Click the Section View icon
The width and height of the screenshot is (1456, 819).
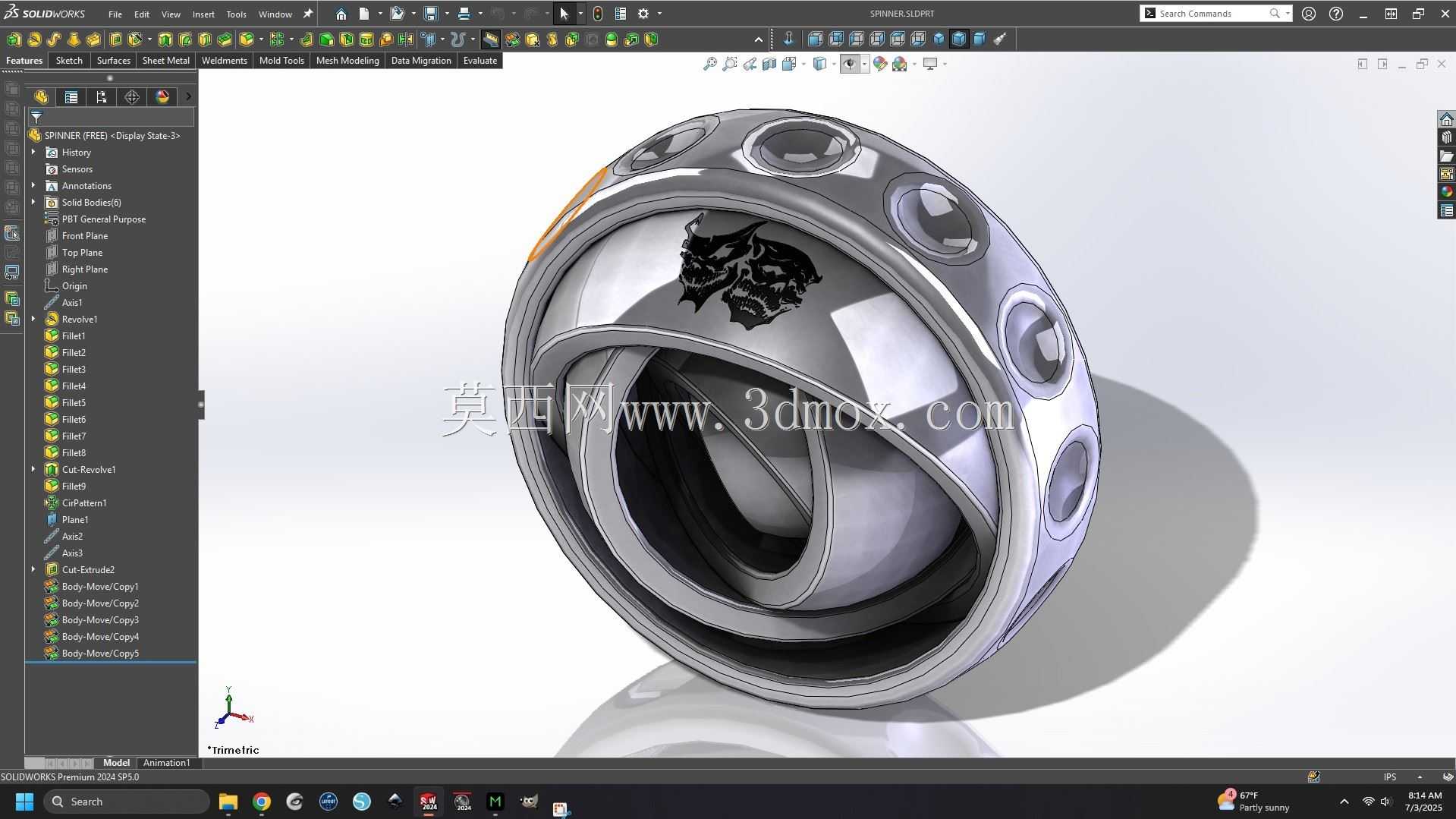[769, 65]
